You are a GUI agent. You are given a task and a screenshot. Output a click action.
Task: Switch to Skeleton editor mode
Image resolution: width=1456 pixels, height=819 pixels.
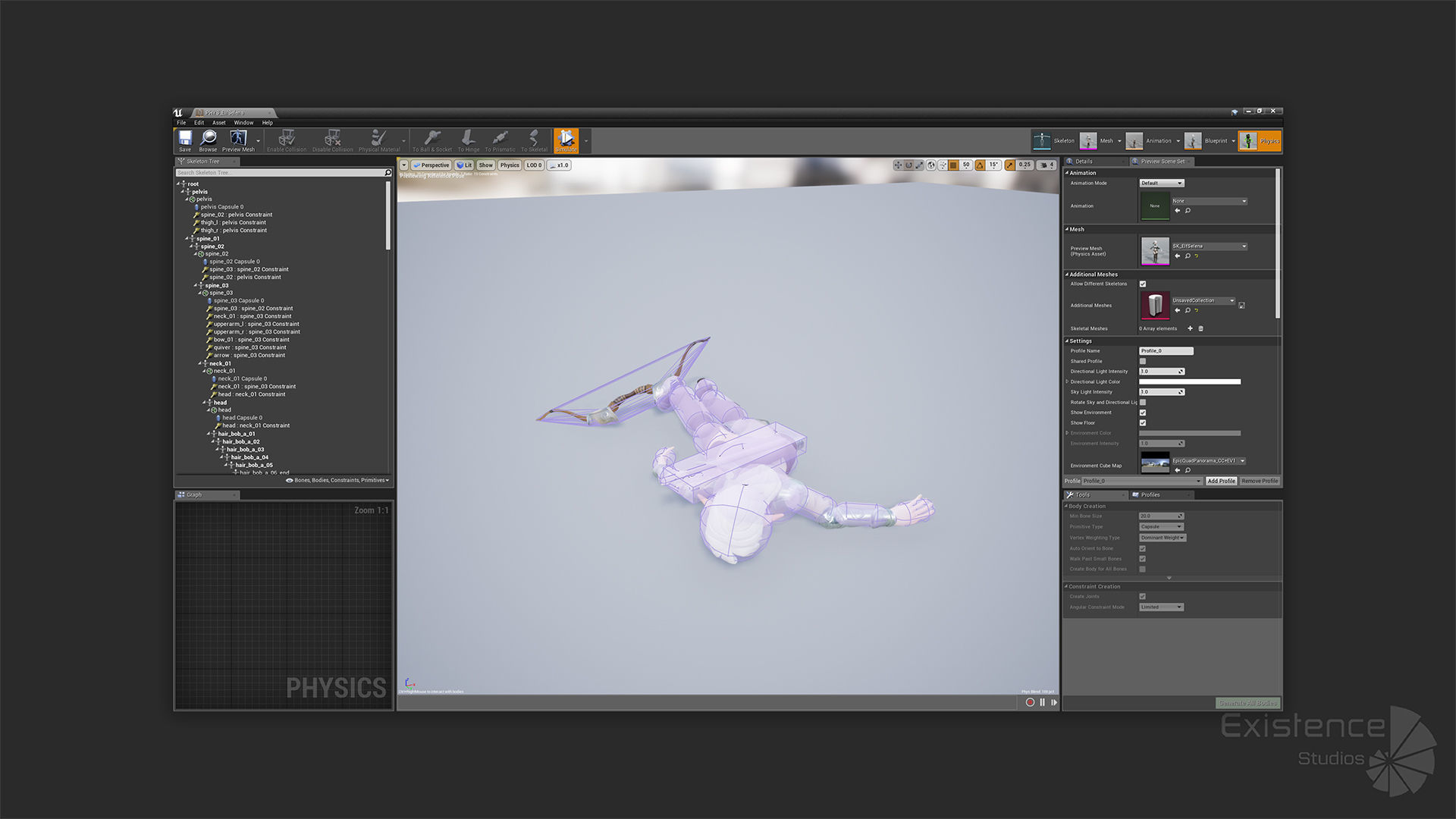[x=1054, y=141]
